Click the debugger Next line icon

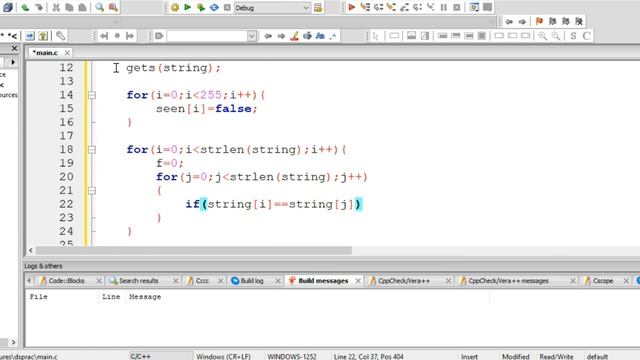378,7
